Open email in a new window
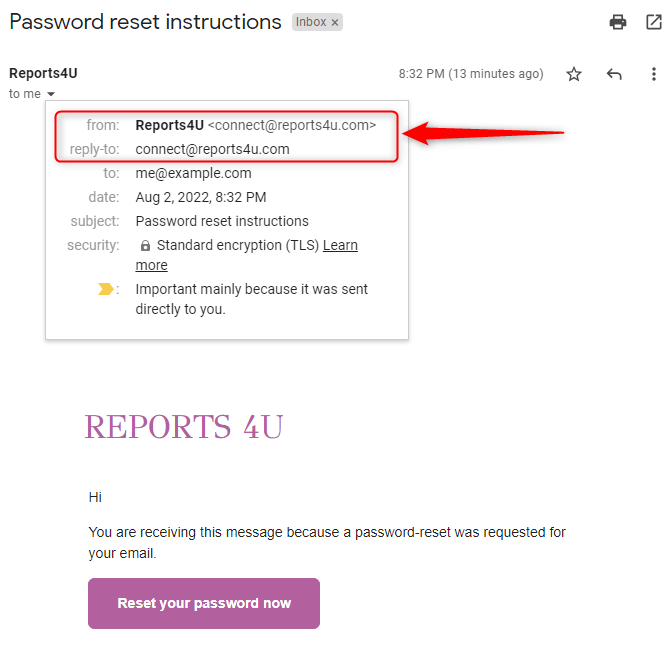 pos(652,22)
